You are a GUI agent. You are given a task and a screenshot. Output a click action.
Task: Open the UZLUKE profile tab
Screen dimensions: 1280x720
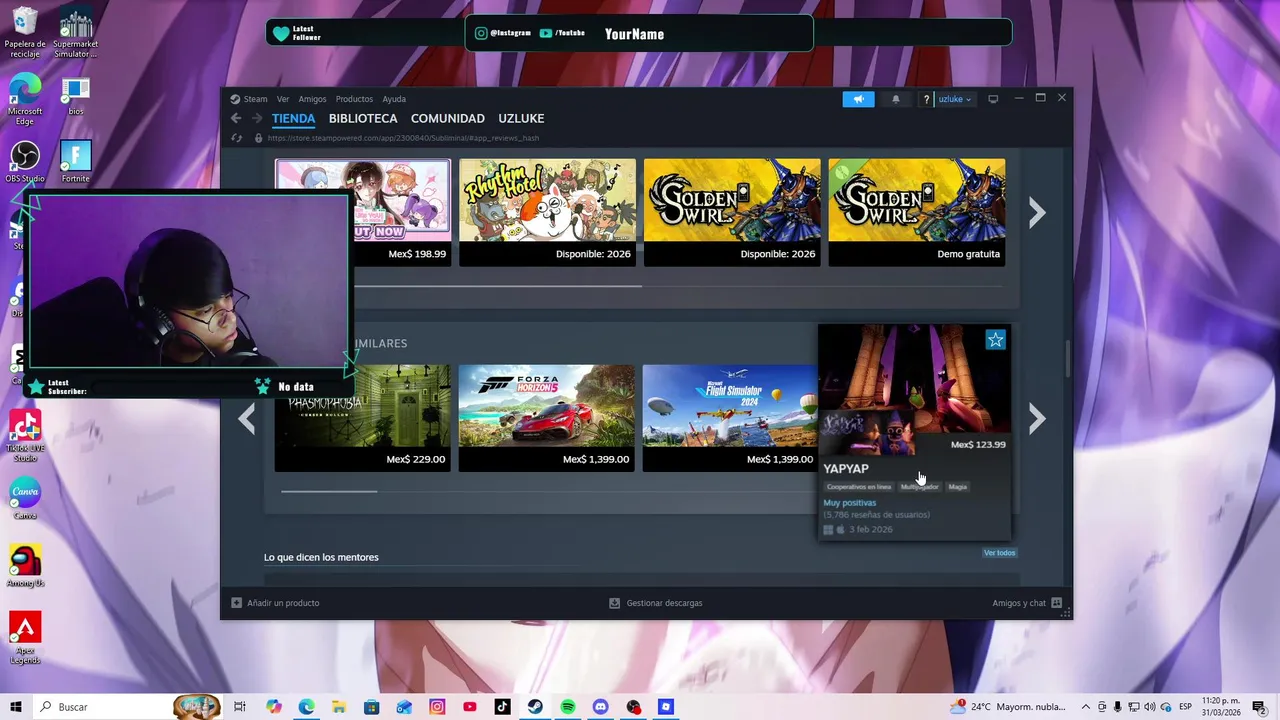tap(521, 118)
